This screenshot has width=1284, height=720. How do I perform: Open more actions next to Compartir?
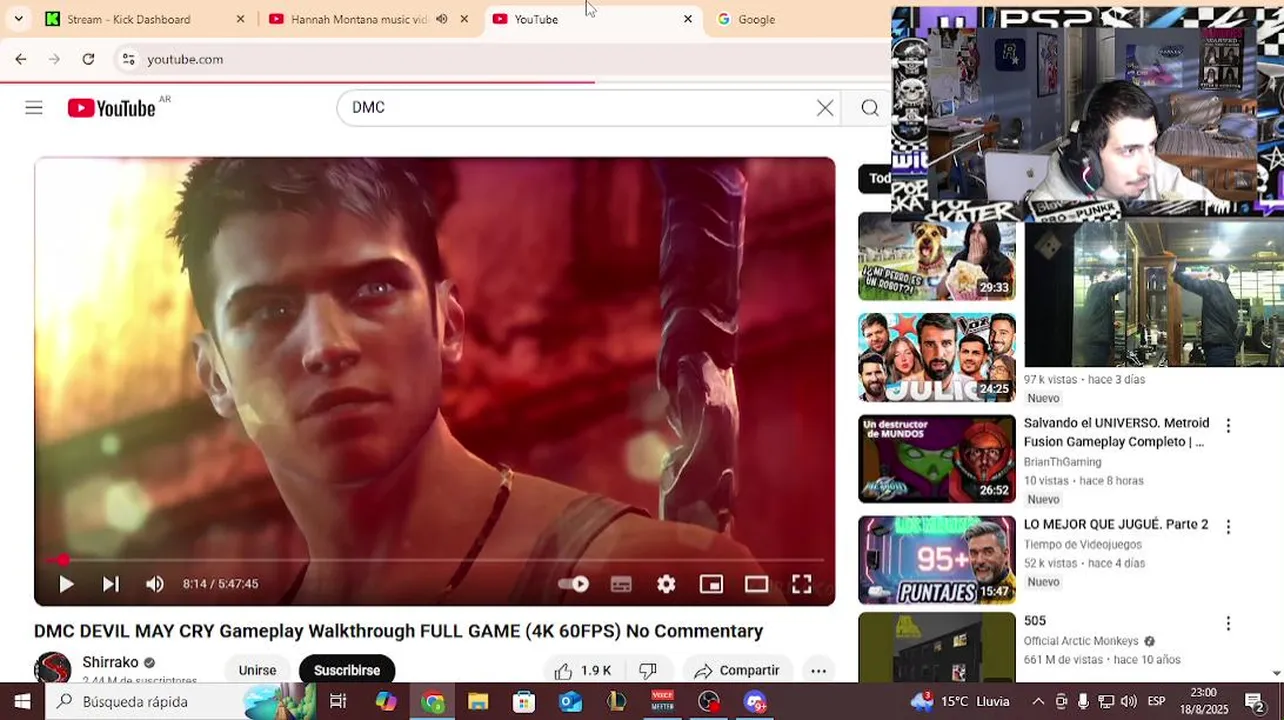[818, 671]
